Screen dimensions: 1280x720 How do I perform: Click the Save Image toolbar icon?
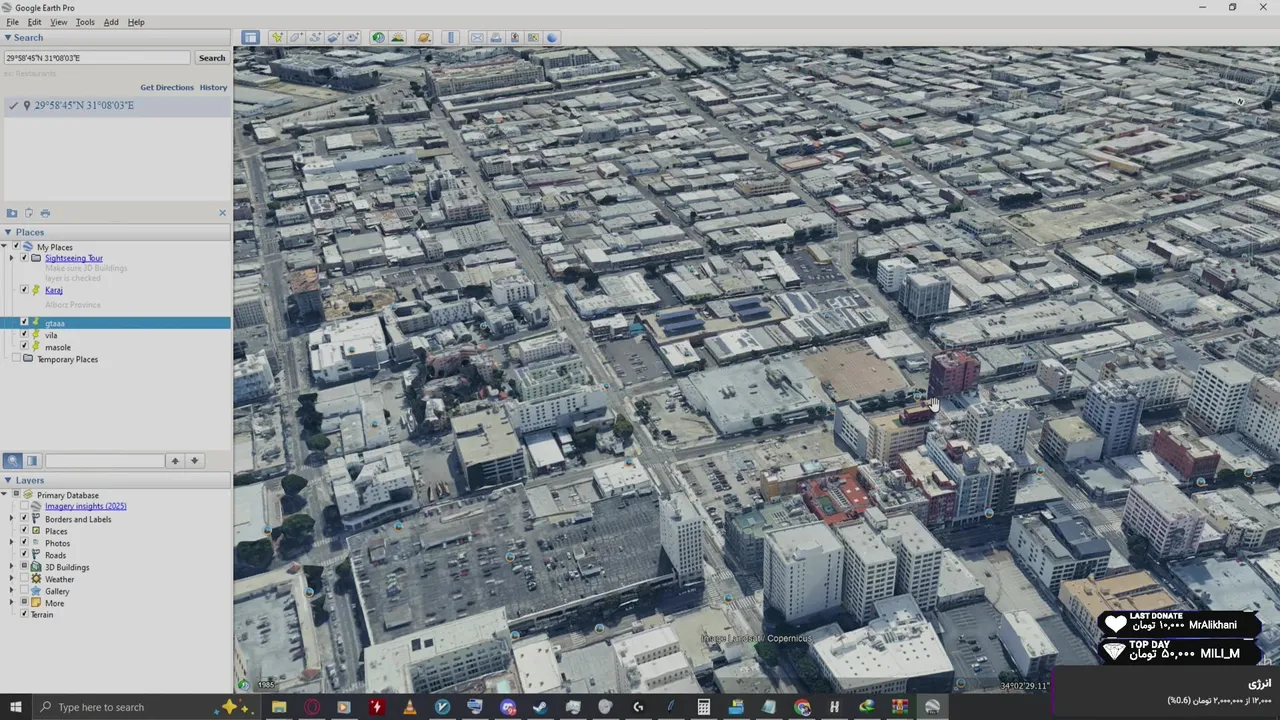515,38
